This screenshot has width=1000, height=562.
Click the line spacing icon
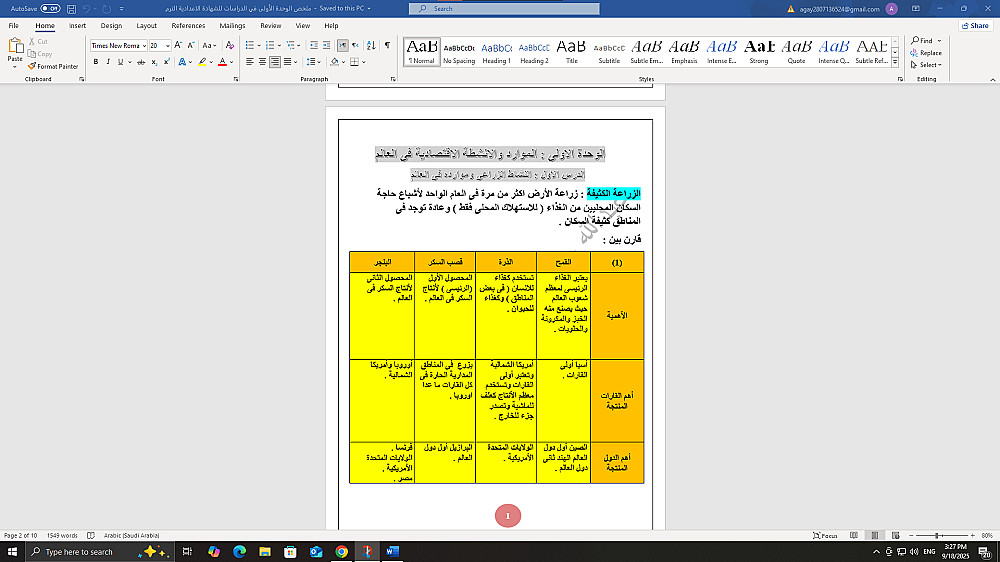[310, 62]
